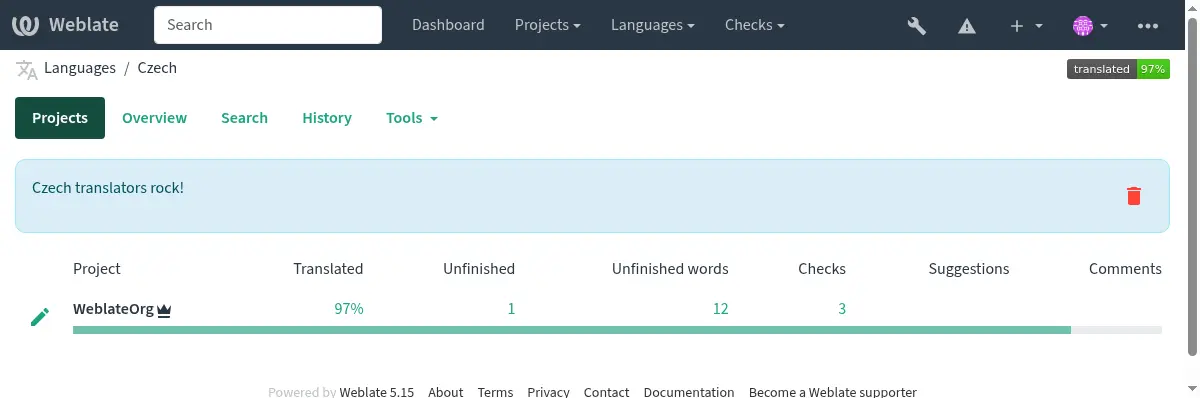The height and width of the screenshot is (398, 1200).
Task: Click the crown icon next to WeblateOrg
Action: tap(165, 311)
